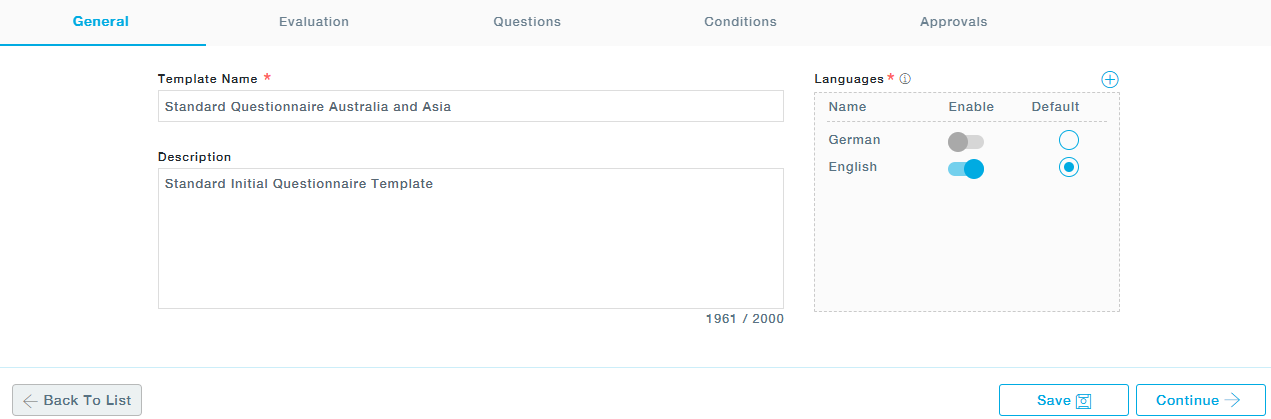Click the 1961 / 2000 character counter
1271x419 pixels.
pyautogui.click(x=744, y=319)
